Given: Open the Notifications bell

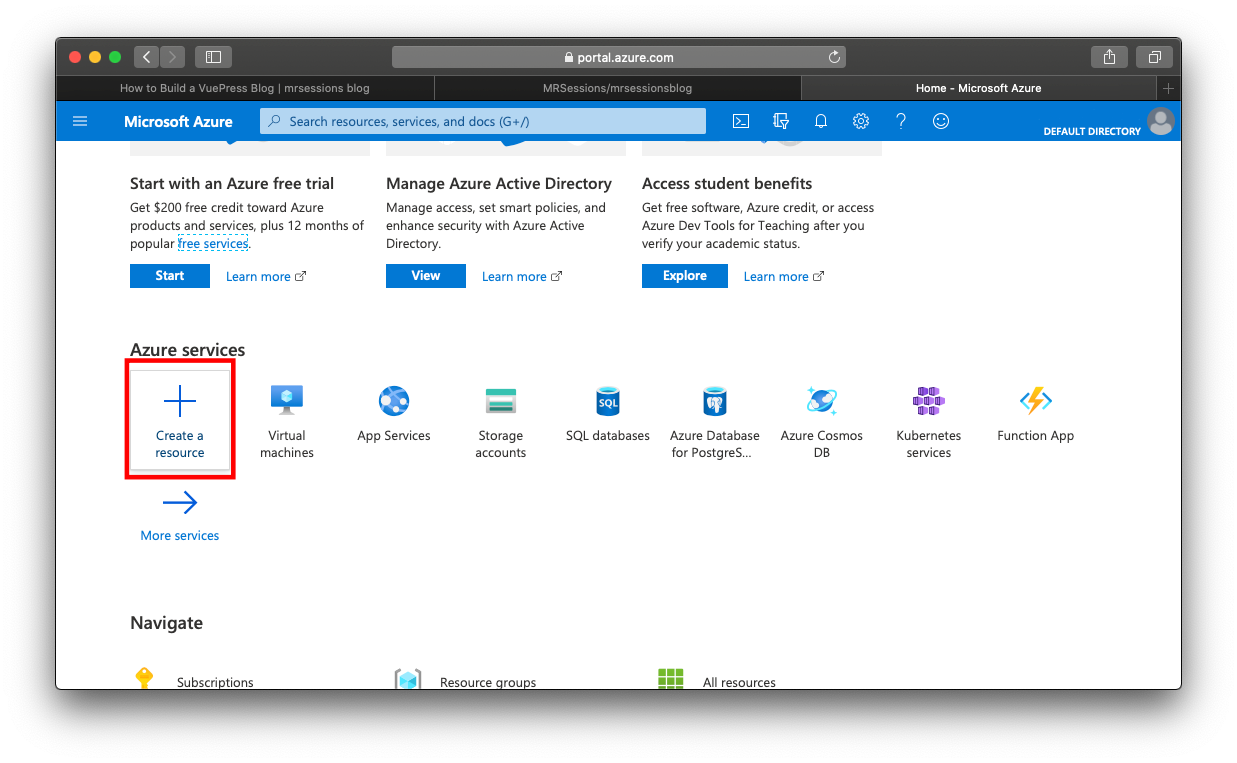Looking at the screenshot, I should tap(821, 121).
